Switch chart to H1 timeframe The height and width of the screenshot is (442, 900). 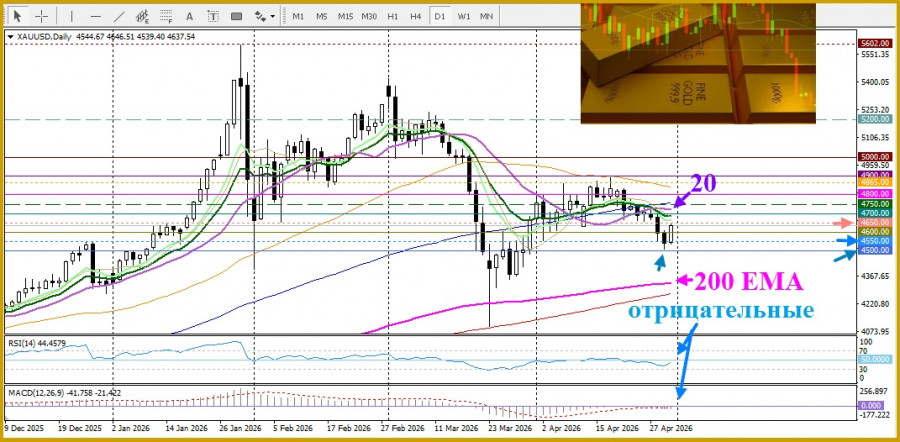(x=393, y=16)
